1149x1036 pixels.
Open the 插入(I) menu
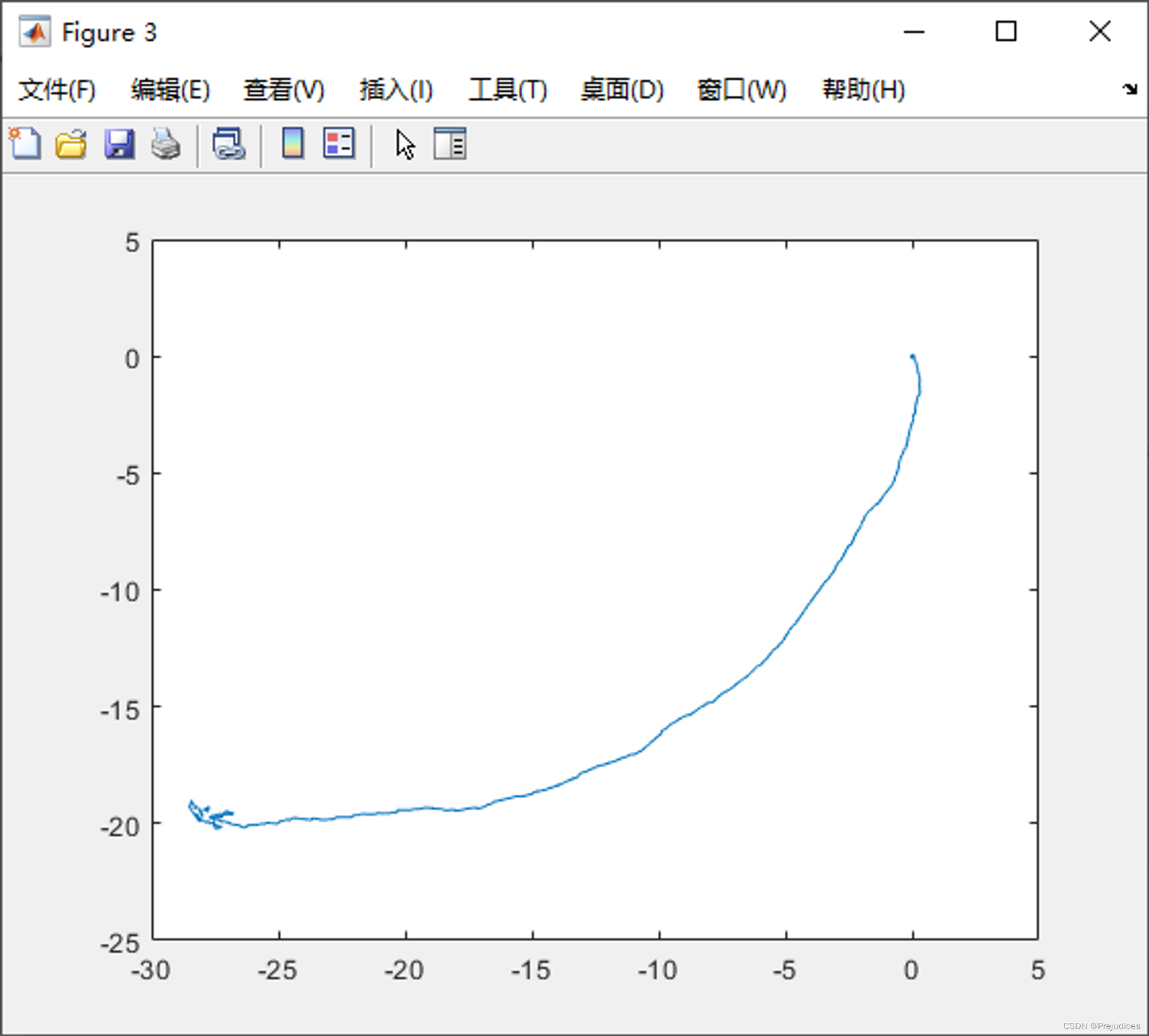[396, 90]
